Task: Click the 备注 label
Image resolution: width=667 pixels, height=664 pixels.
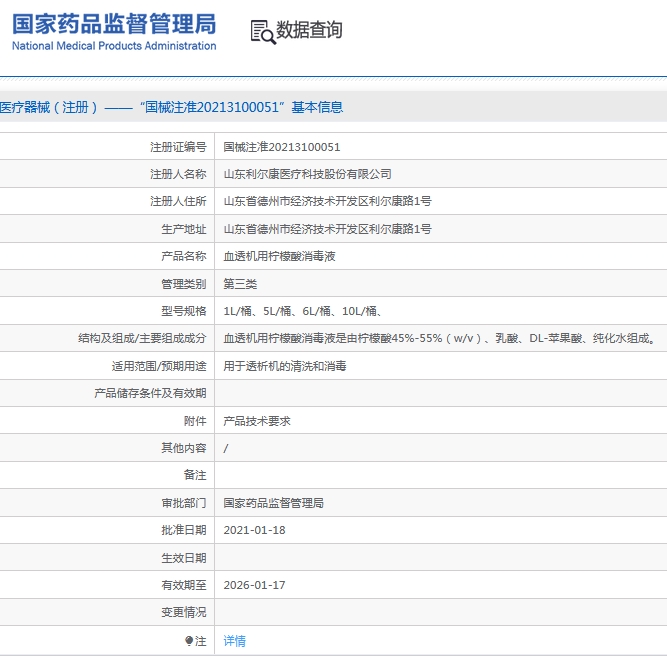Action: [195, 475]
